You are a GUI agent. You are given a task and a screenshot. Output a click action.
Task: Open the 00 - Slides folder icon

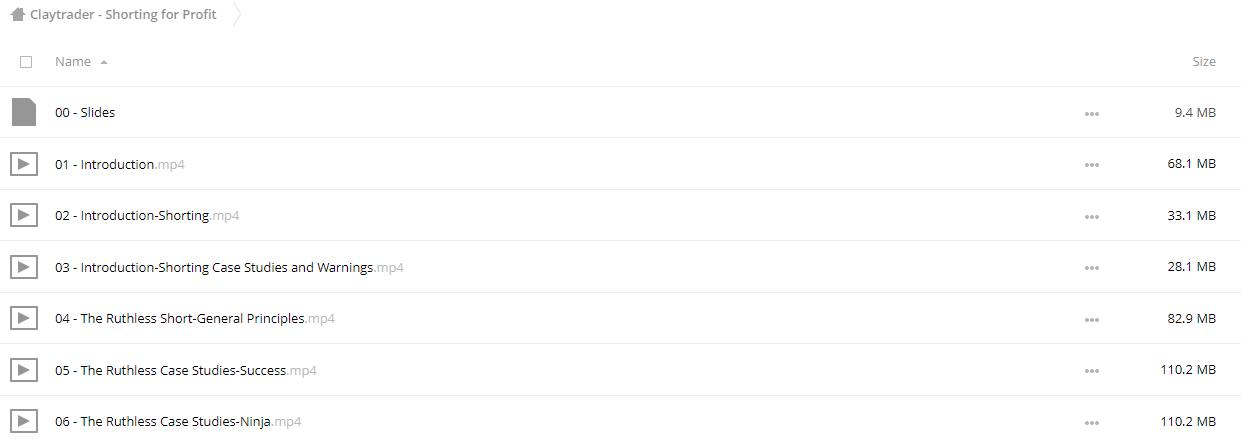pyautogui.click(x=24, y=112)
